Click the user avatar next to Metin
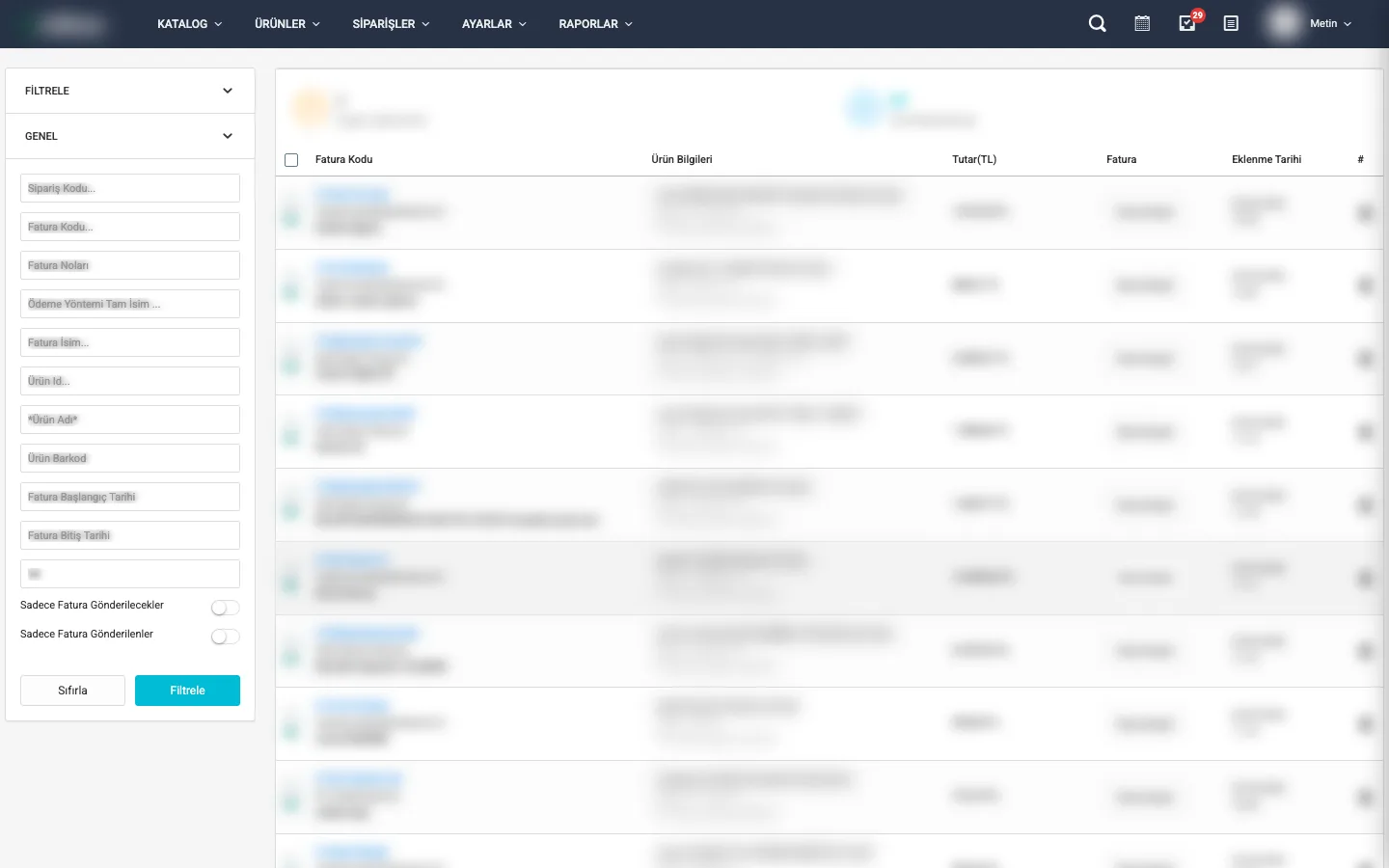The height and width of the screenshot is (868, 1389). tap(1284, 24)
